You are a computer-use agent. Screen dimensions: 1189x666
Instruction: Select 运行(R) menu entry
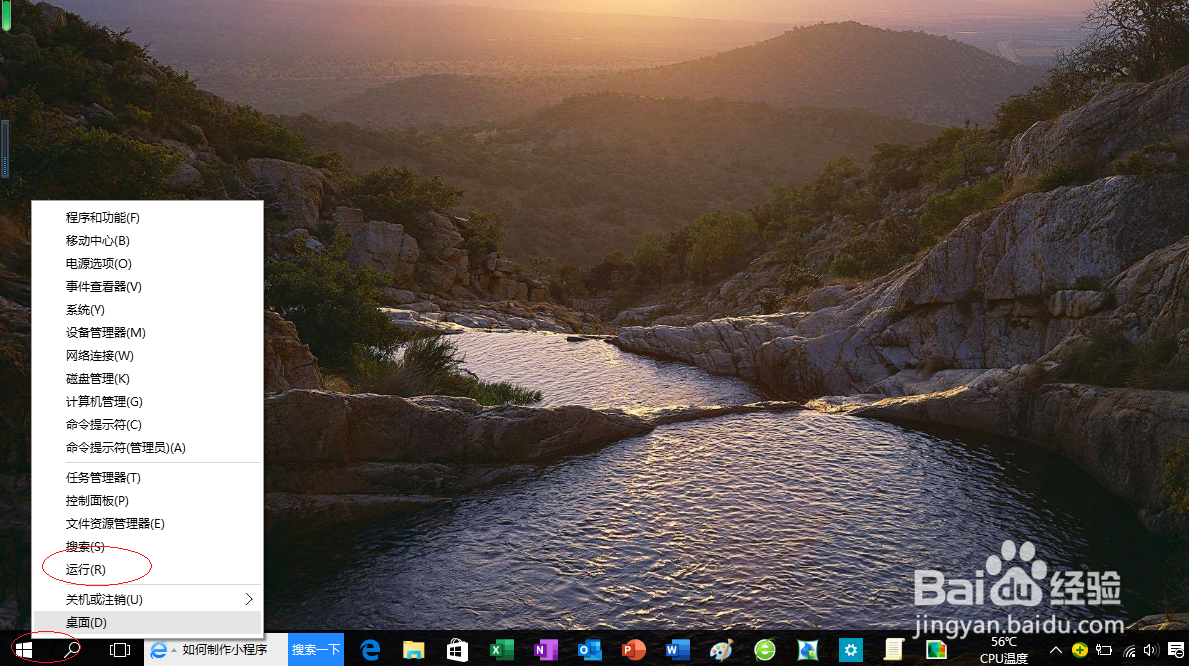pos(148,570)
